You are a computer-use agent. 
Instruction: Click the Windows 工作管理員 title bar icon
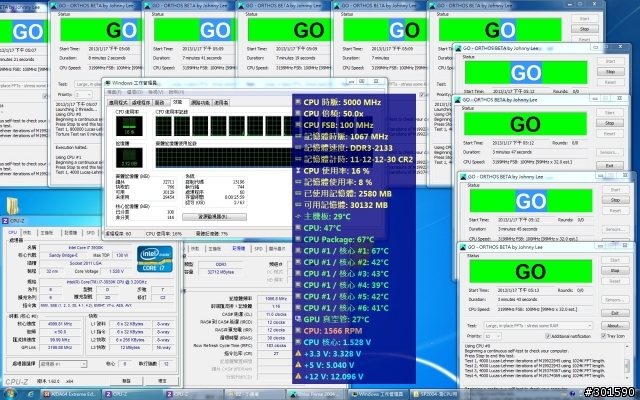107,83
